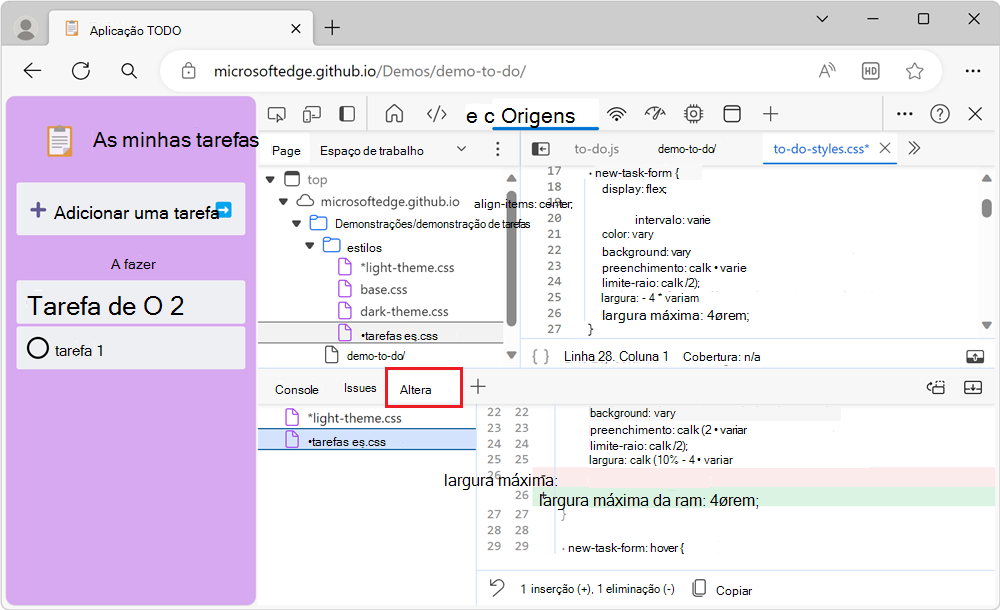Collapse the estilos folder
The height and width of the screenshot is (610, 1000).
pos(311,247)
